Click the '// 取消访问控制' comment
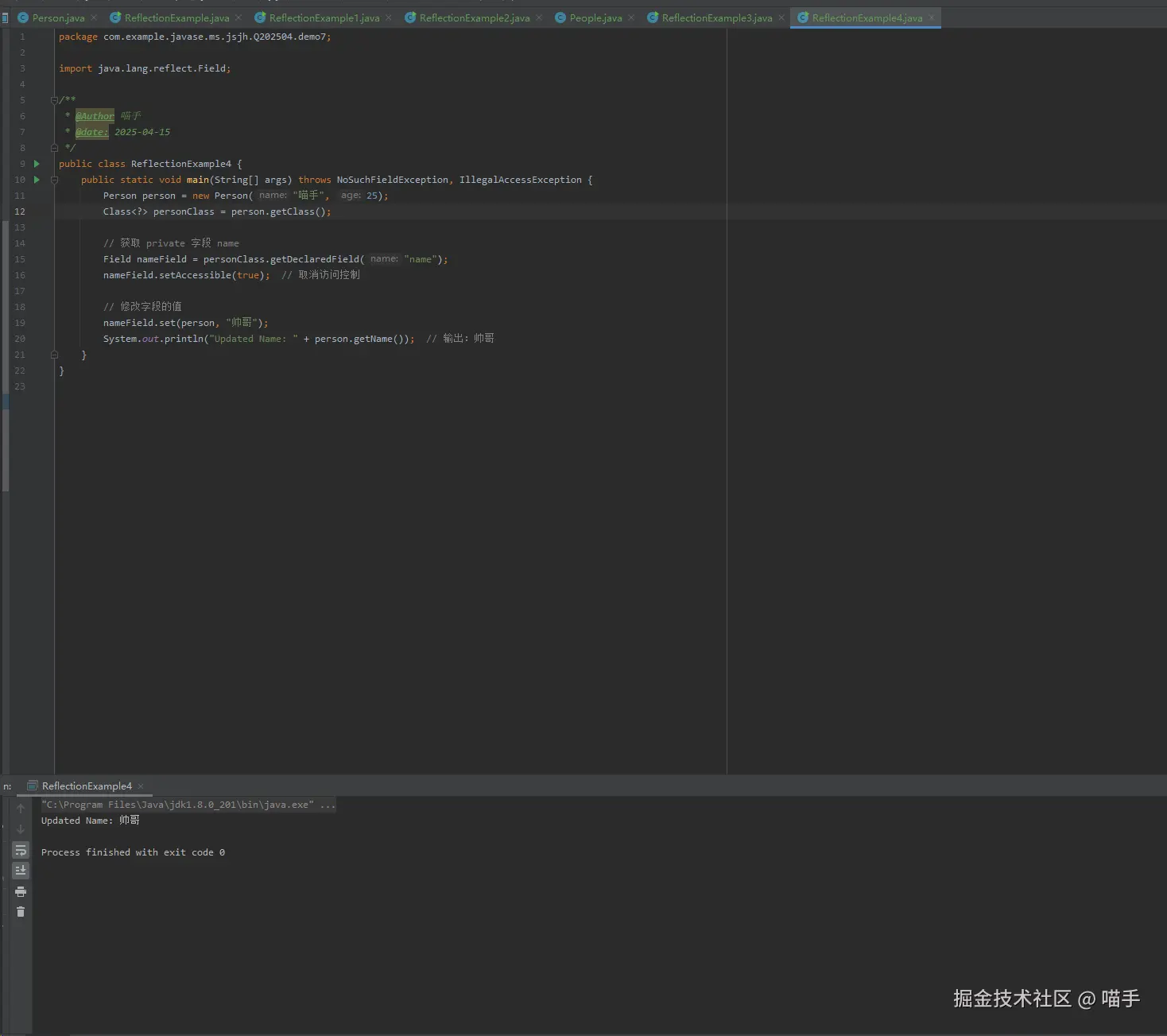1167x1036 pixels. click(320, 275)
